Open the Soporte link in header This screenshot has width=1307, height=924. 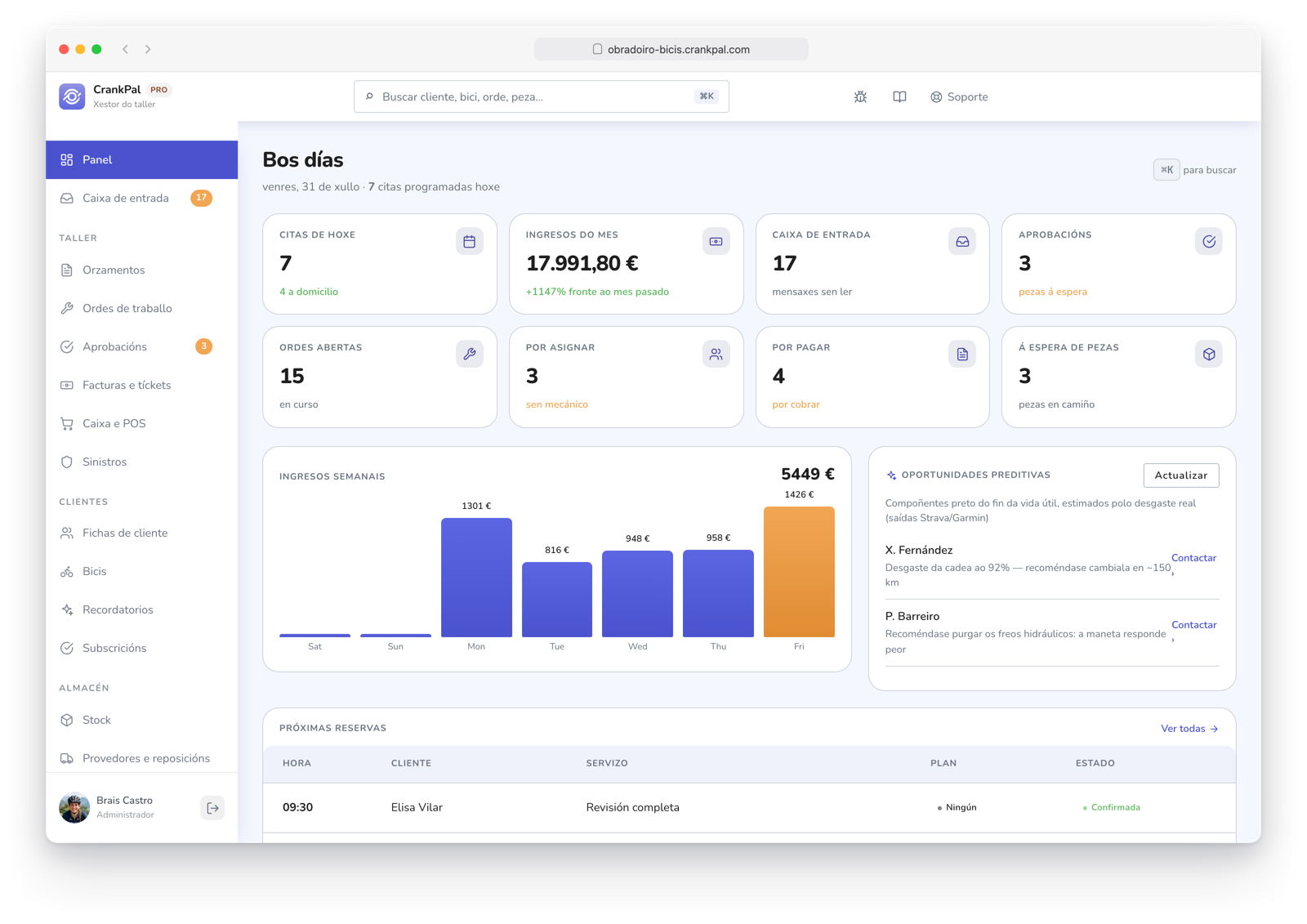959,96
